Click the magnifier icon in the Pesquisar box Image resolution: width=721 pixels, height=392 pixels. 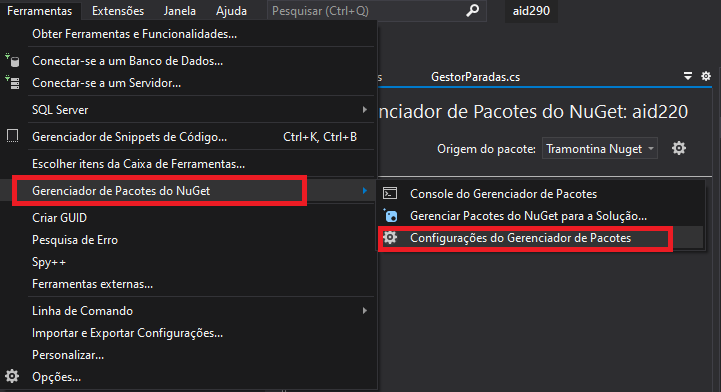pos(472,10)
